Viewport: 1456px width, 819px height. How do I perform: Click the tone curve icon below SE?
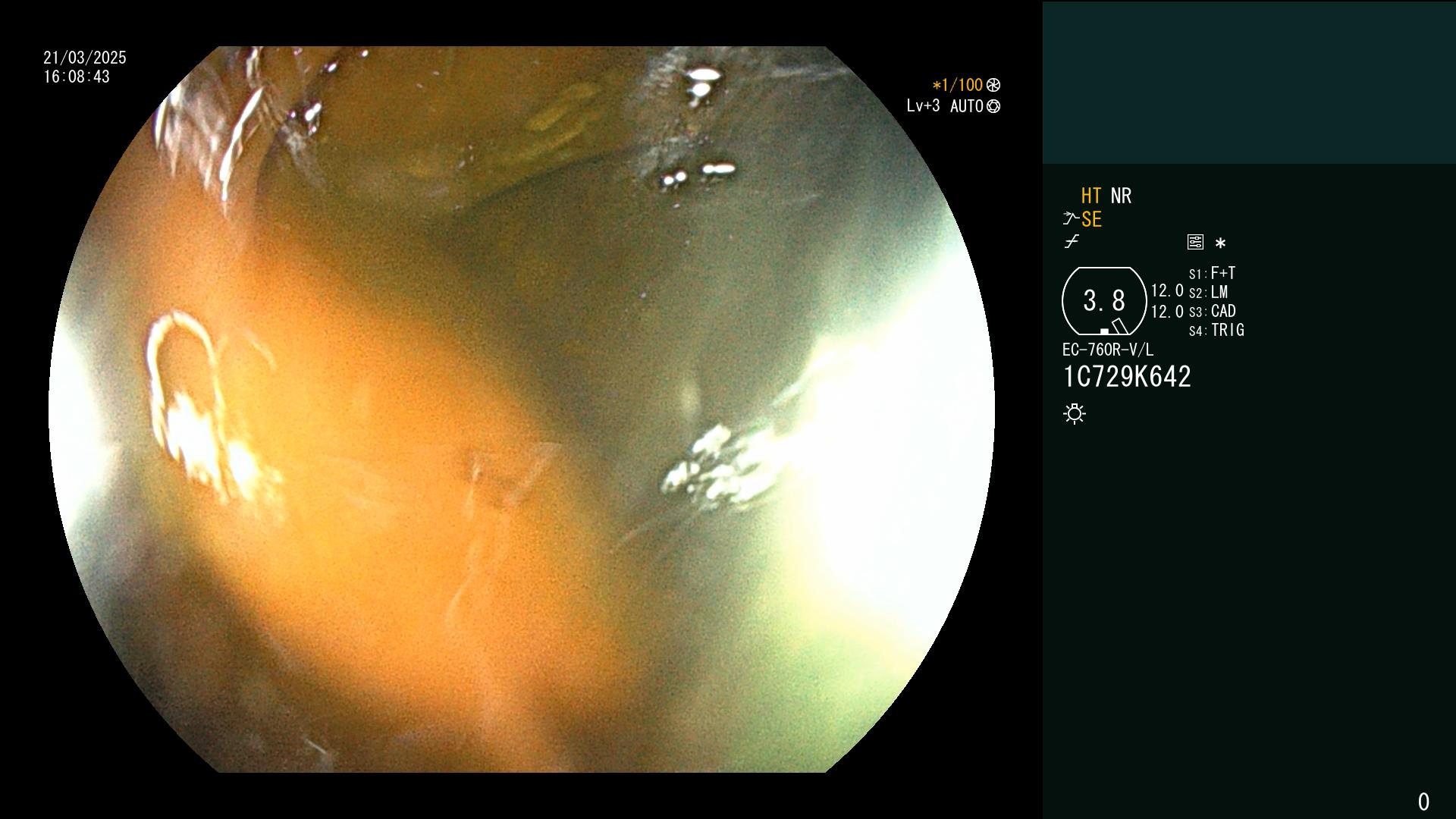pos(1072,242)
